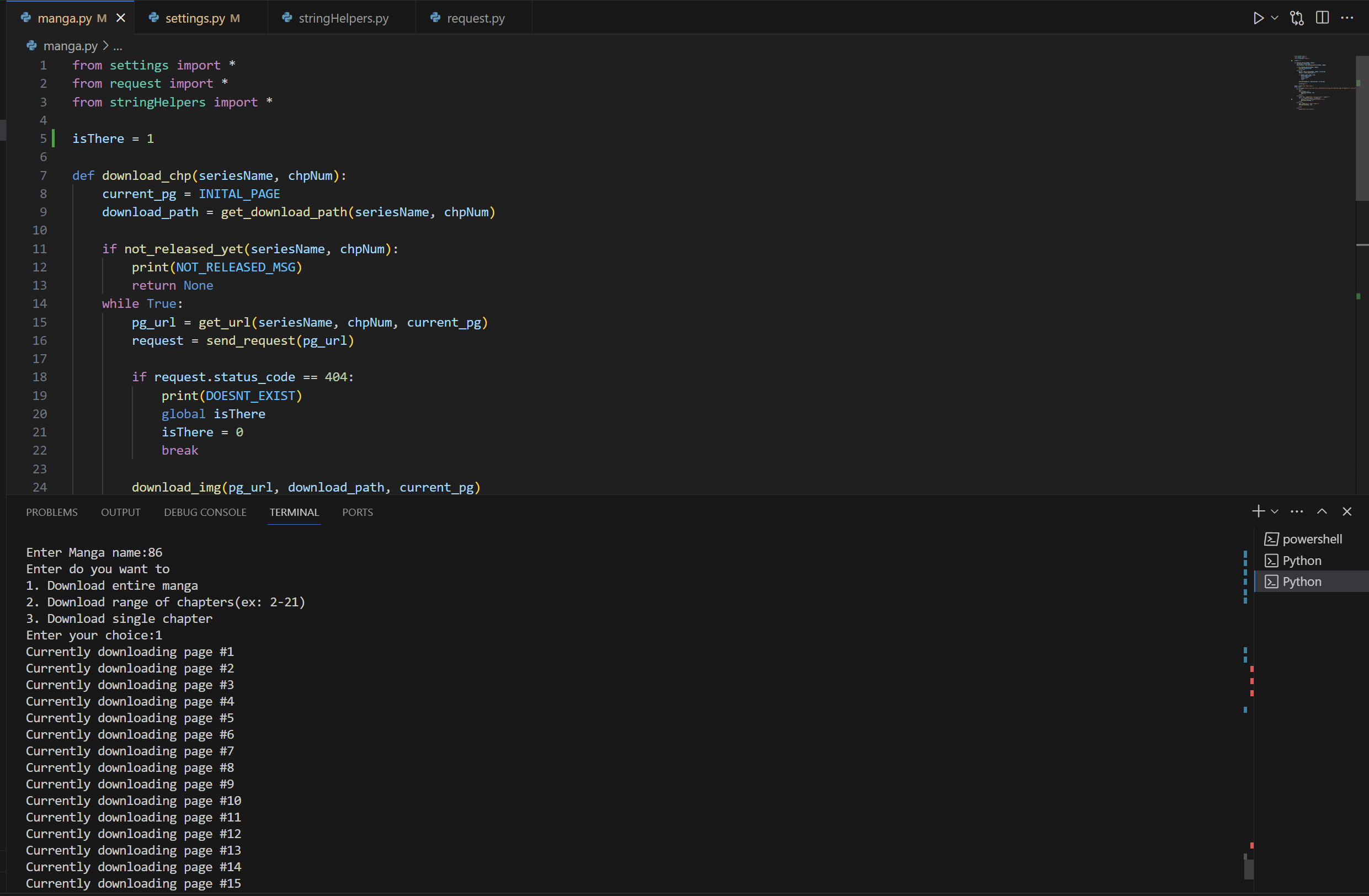Open terminal launch profile dropdown arrow
1369x896 pixels.
click(1275, 511)
